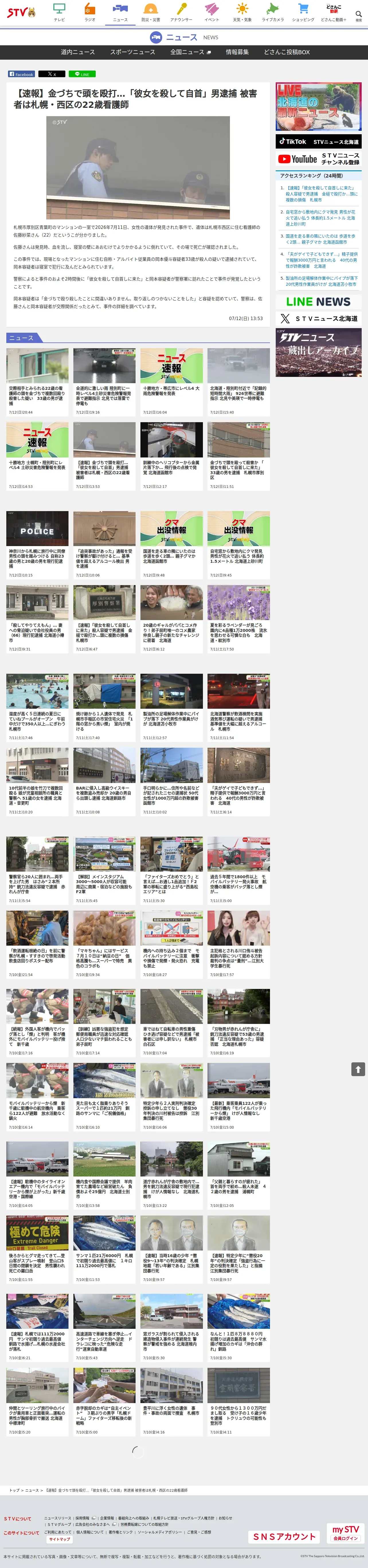
Task: Click the scroll-to-top arrow button
Action: pos(358,1069)
